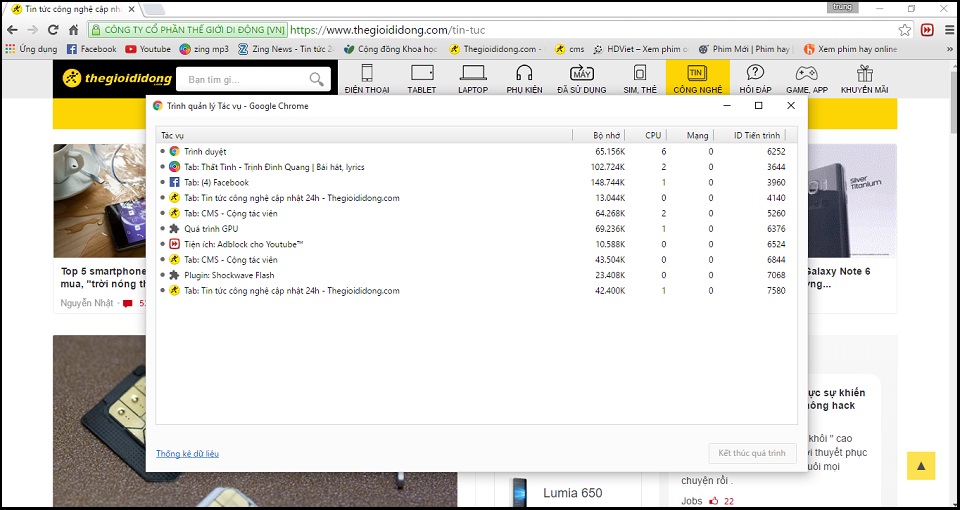Maximize the Task Manager dialog window

tap(759, 105)
